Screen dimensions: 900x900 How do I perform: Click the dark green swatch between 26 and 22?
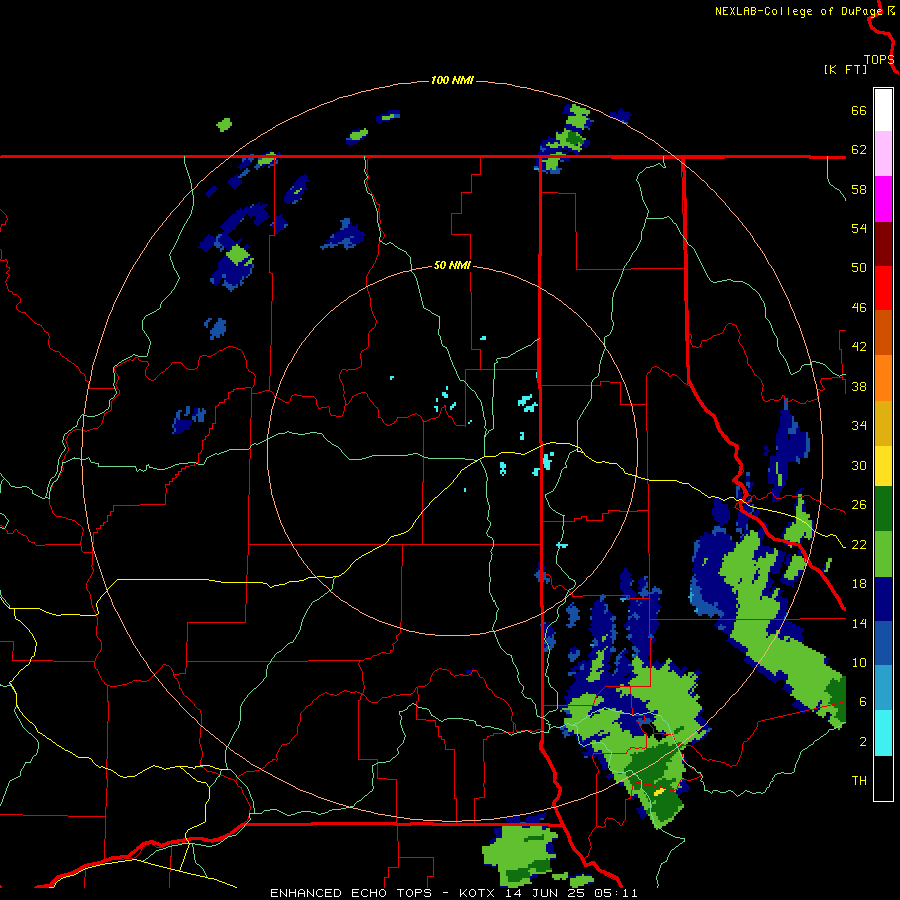tap(883, 509)
